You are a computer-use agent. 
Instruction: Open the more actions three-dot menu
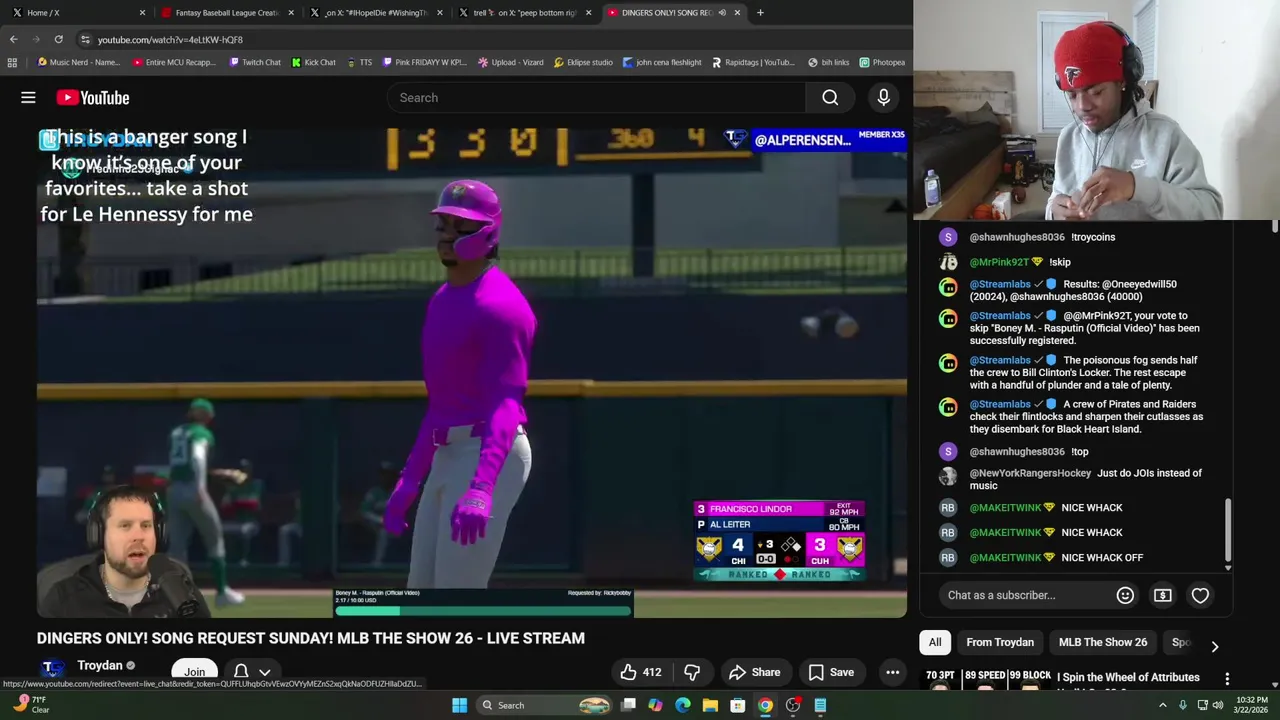pos(893,672)
